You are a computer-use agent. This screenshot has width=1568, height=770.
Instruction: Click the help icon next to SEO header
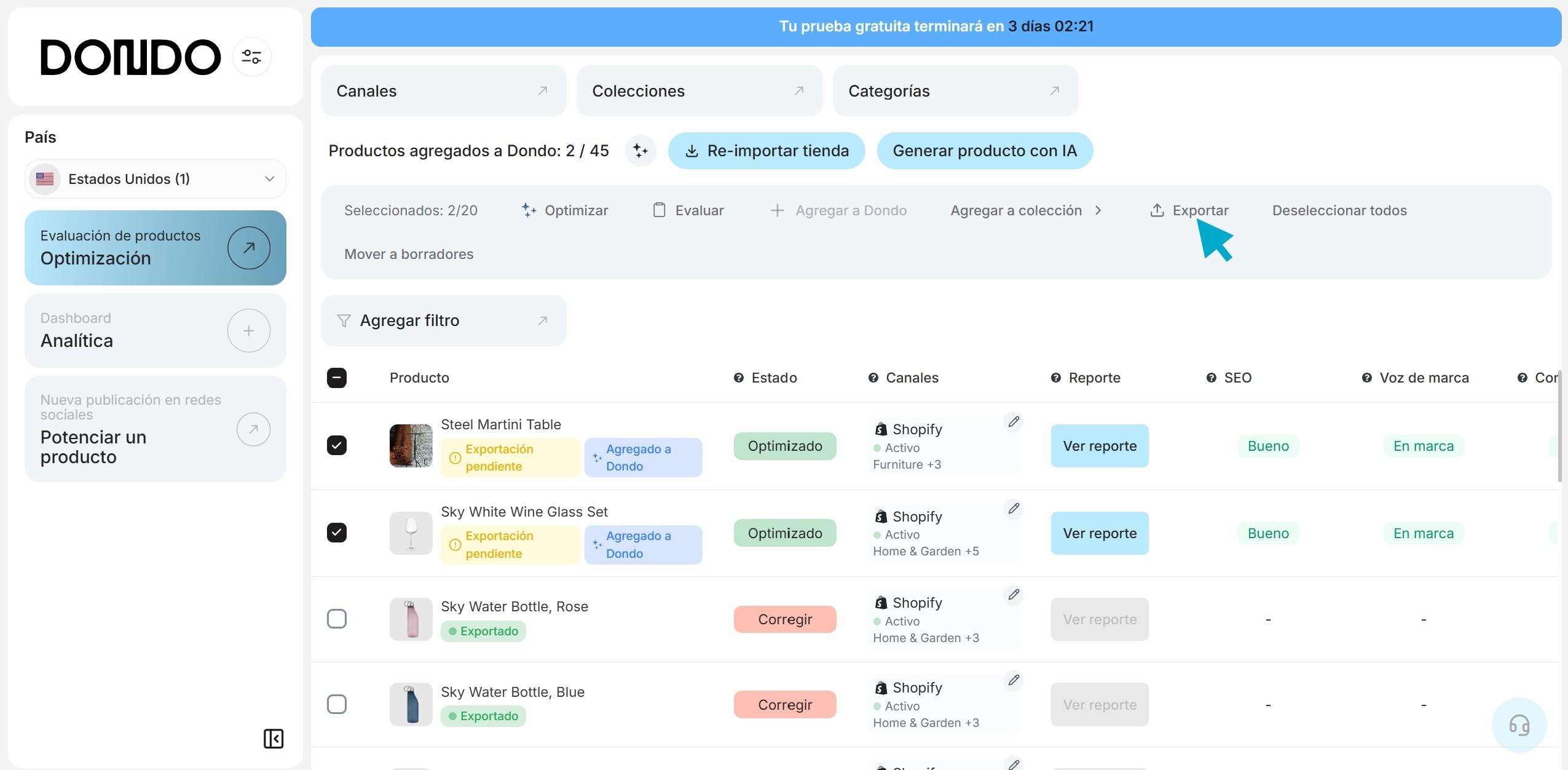click(1211, 378)
